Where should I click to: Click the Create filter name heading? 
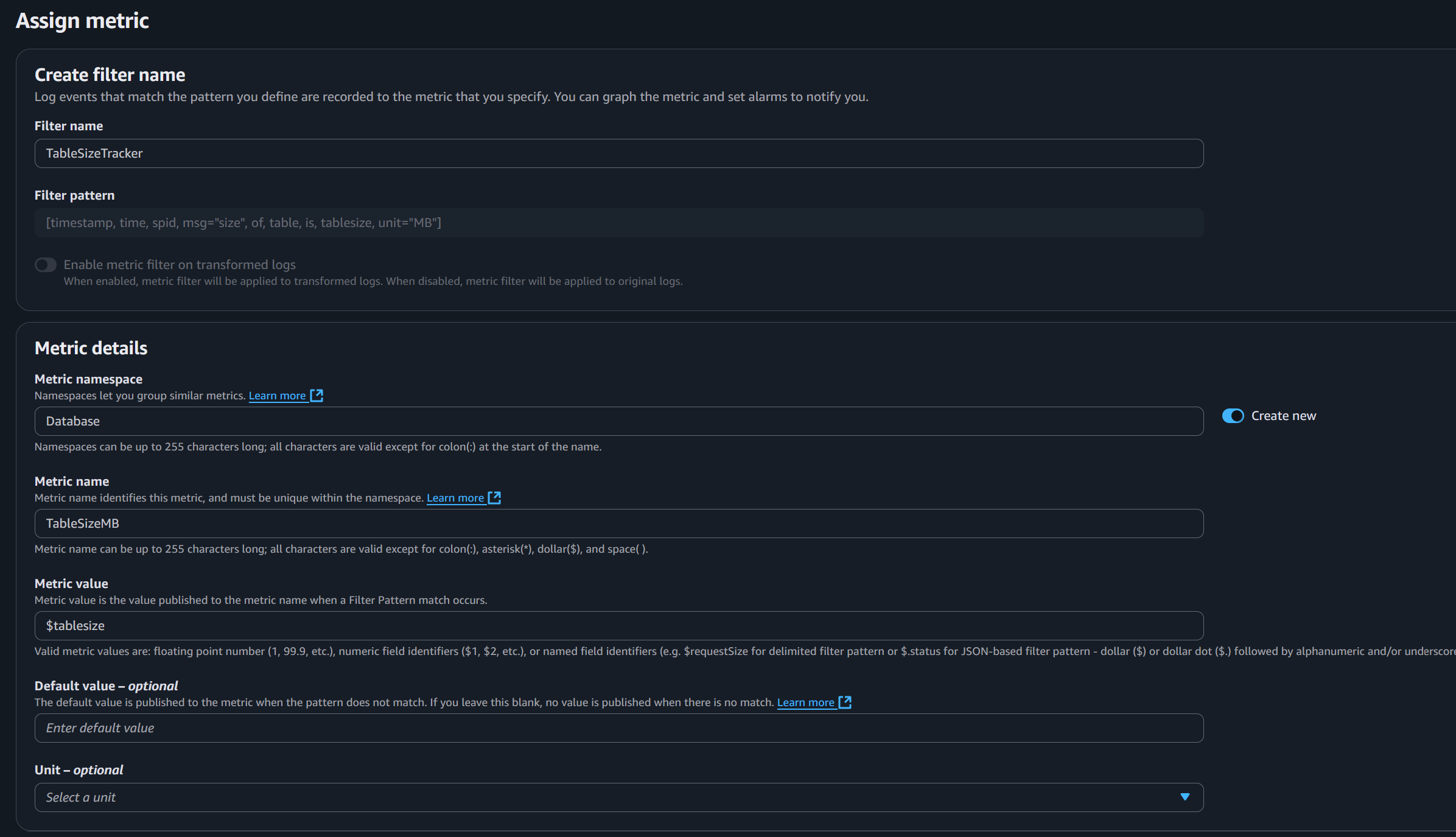pos(110,75)
